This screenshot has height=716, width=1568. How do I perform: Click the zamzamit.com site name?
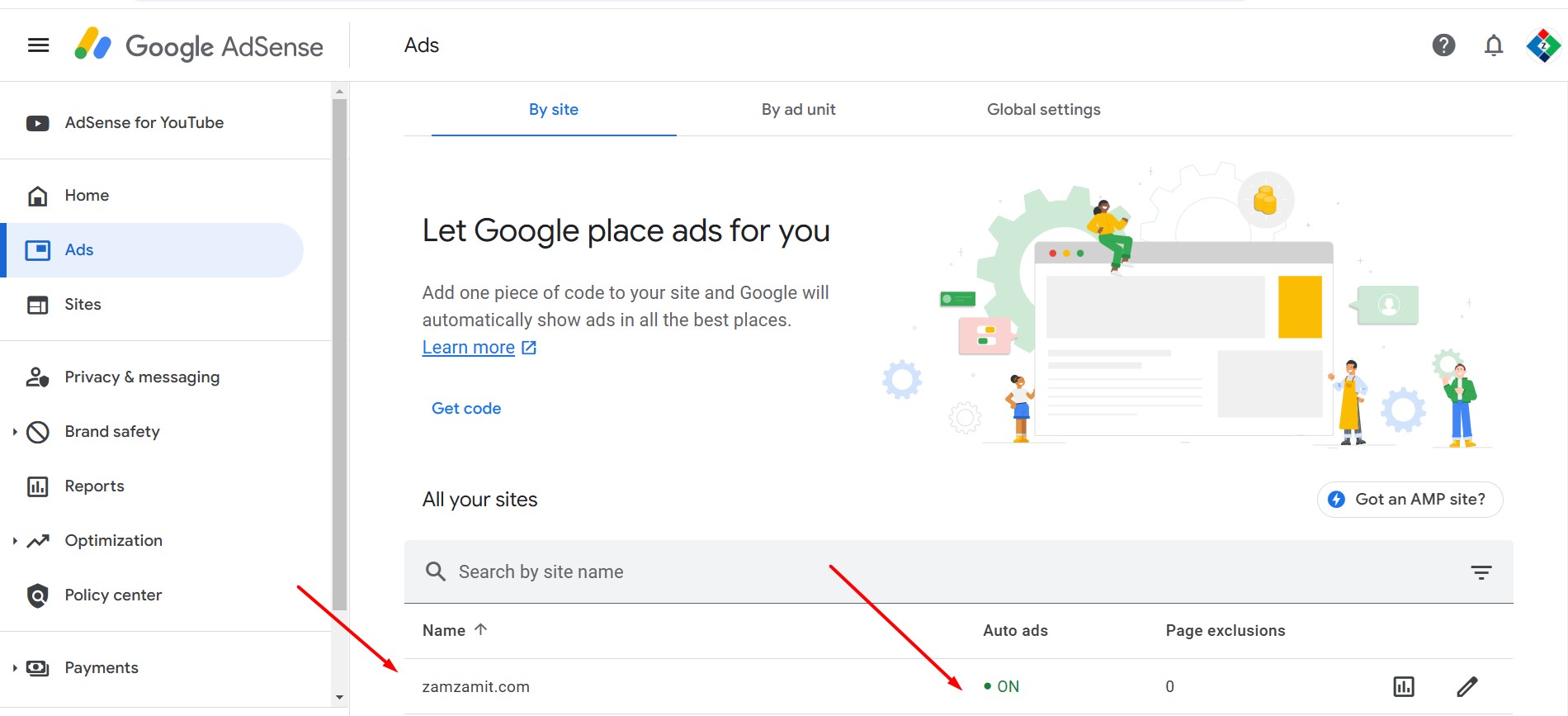coord(476,686)
